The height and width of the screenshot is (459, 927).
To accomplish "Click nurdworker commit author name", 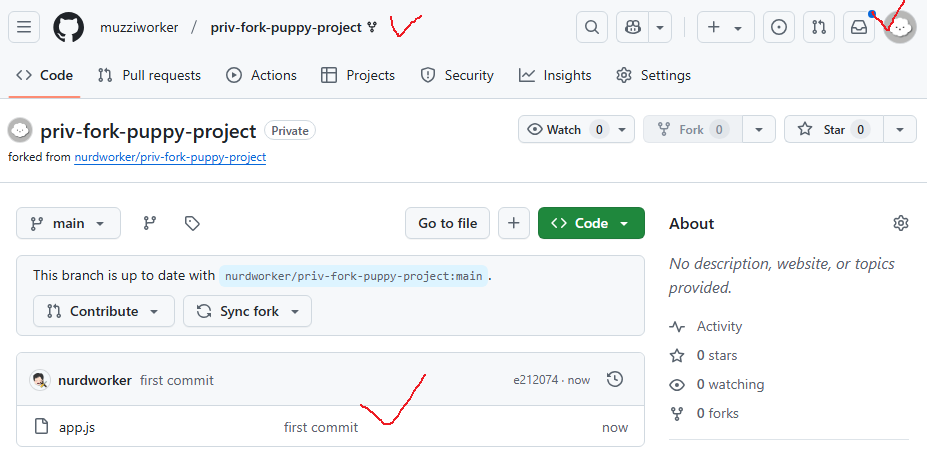I will [95, 380].
